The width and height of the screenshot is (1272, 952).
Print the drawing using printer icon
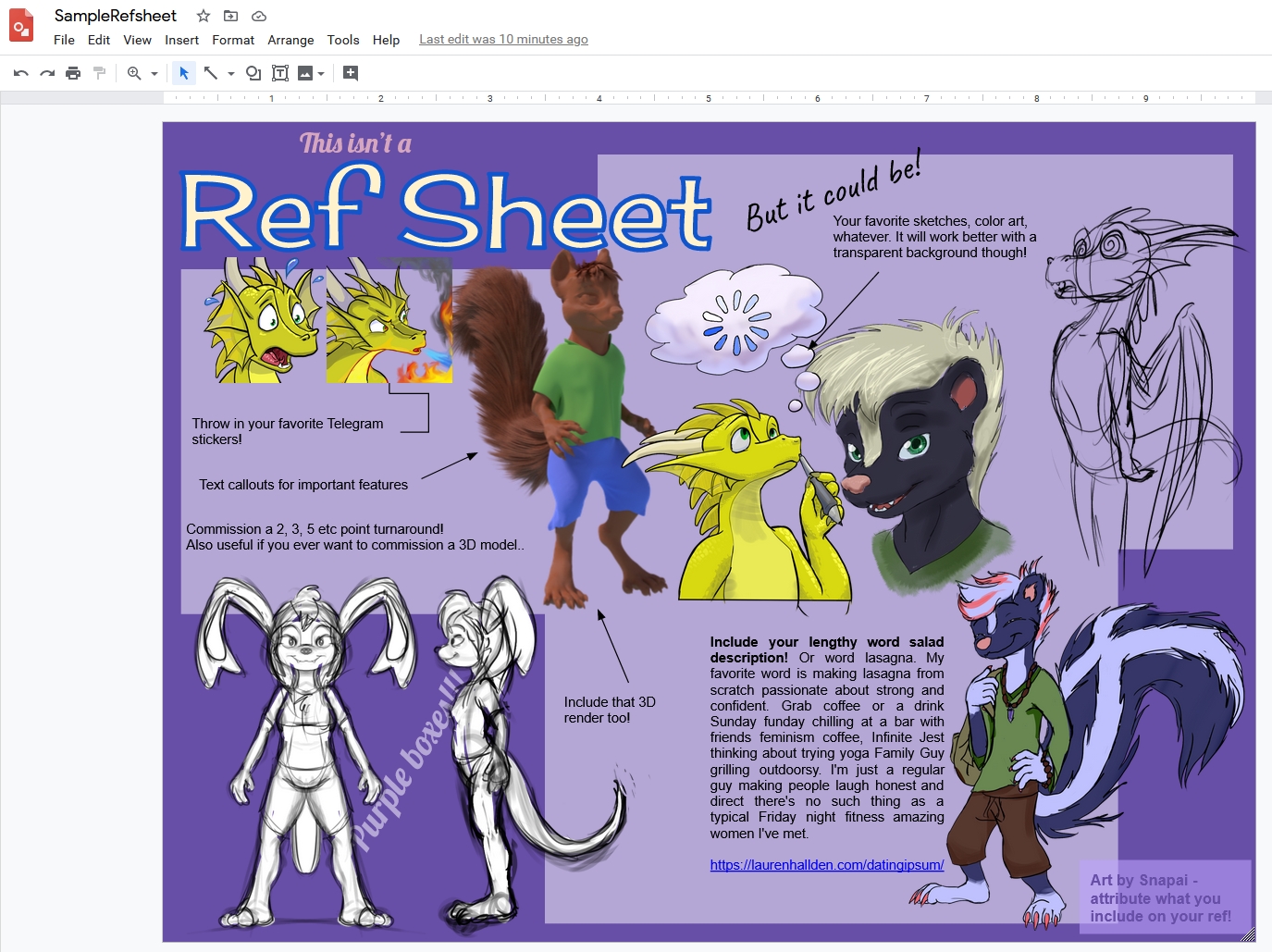coord(73,73)
